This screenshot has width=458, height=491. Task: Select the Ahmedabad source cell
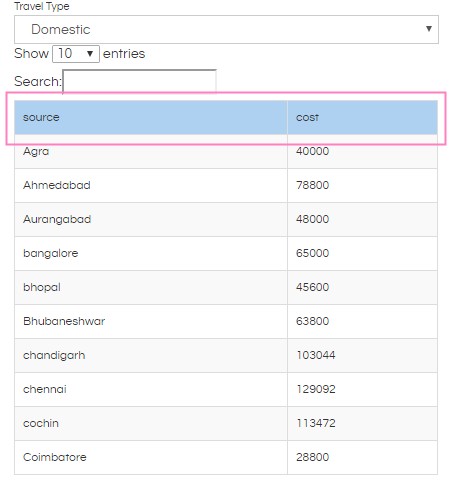[x=151, y=186]
